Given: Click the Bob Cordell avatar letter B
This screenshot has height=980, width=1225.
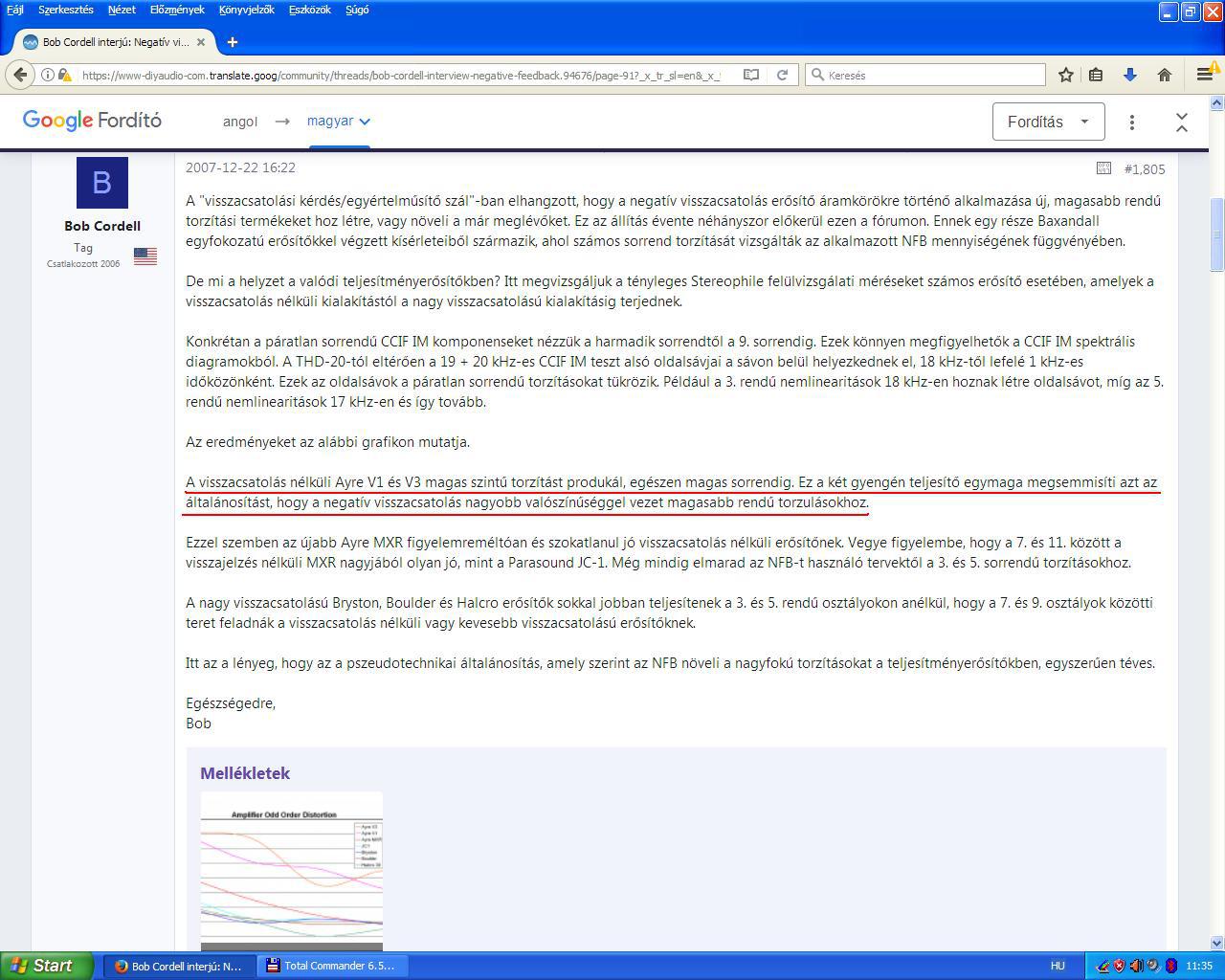Looking at the screenshot, I should (101, 183).
